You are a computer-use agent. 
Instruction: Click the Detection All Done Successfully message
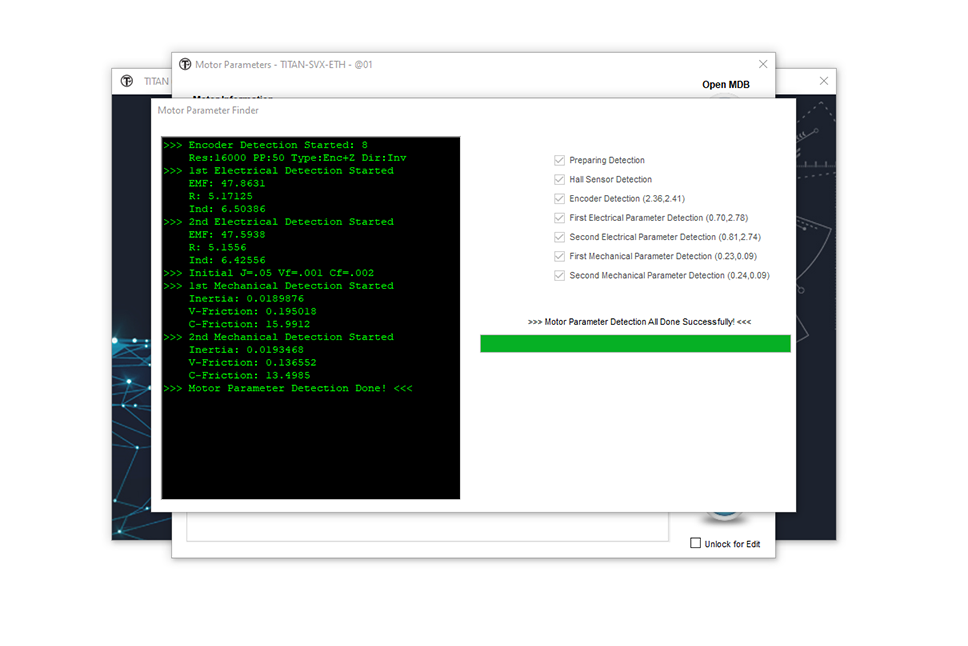(x=639, y=322)
